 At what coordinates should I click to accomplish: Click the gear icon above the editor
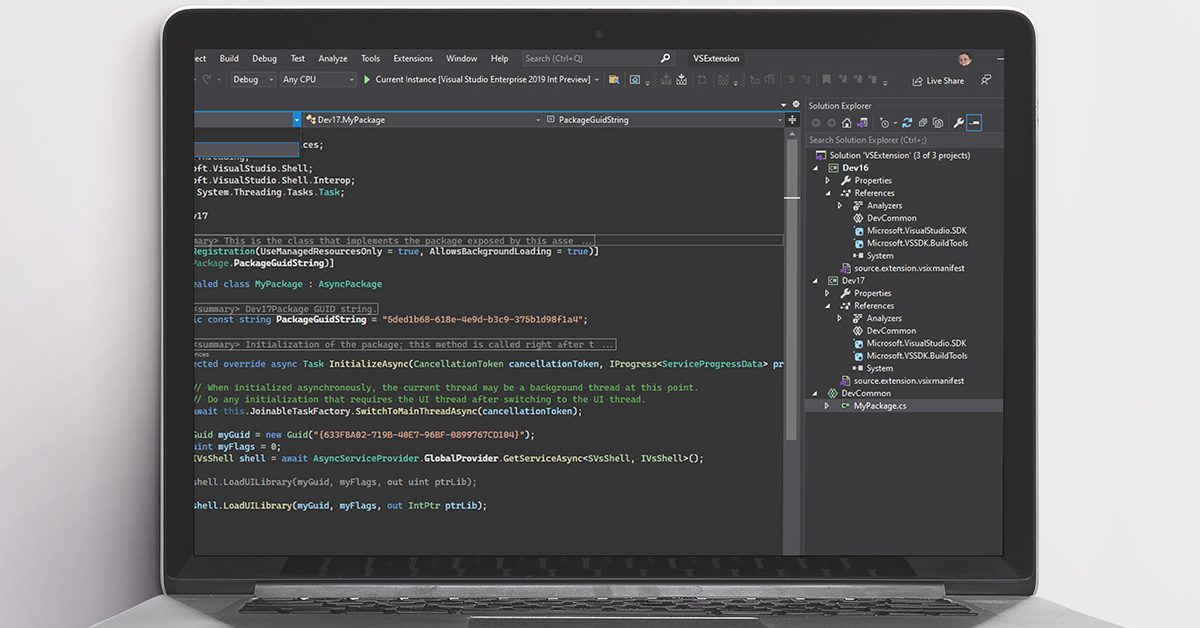tap(796, 104)
